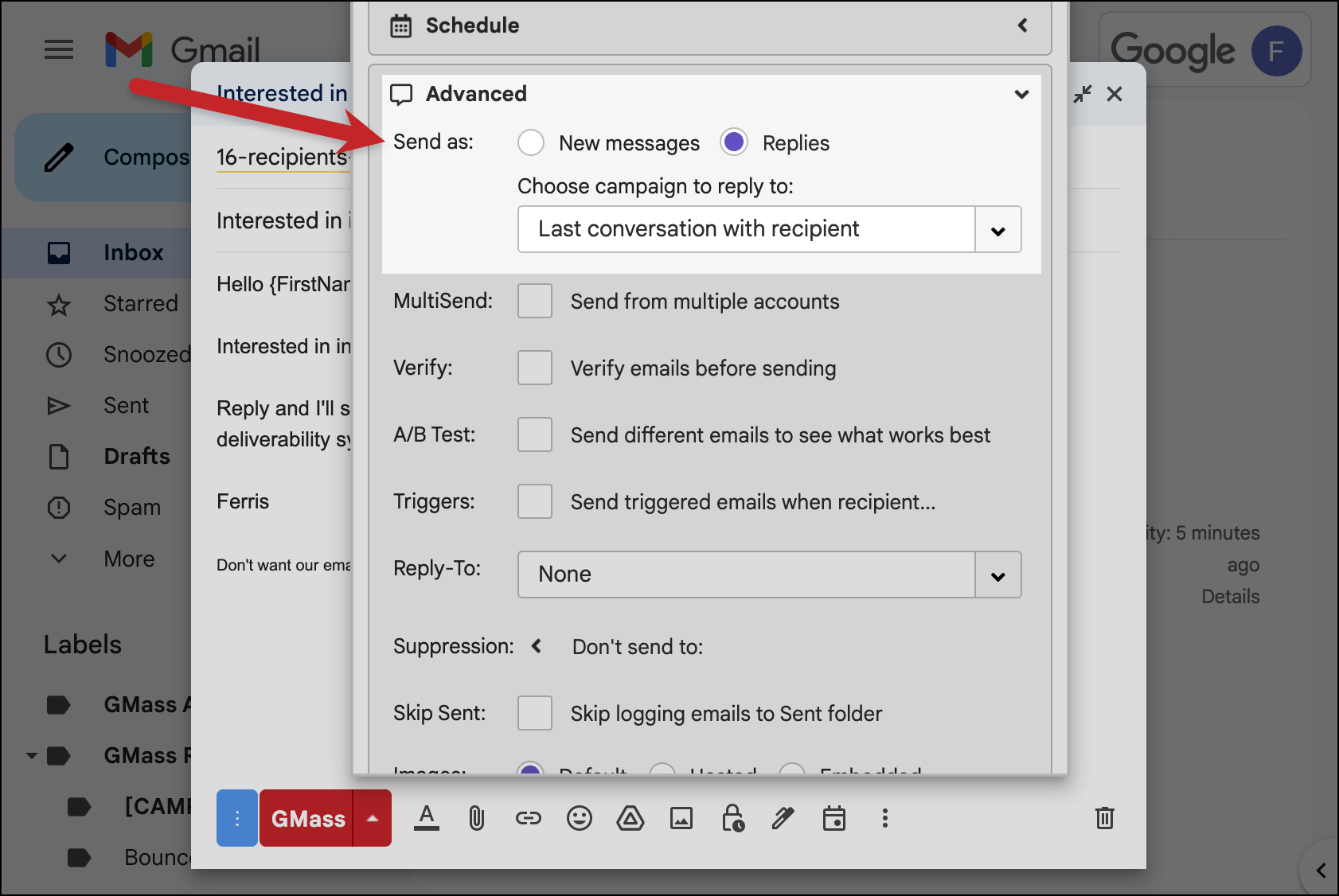Click the Schedule section header

pyautogui.click(x=710, y=25)
